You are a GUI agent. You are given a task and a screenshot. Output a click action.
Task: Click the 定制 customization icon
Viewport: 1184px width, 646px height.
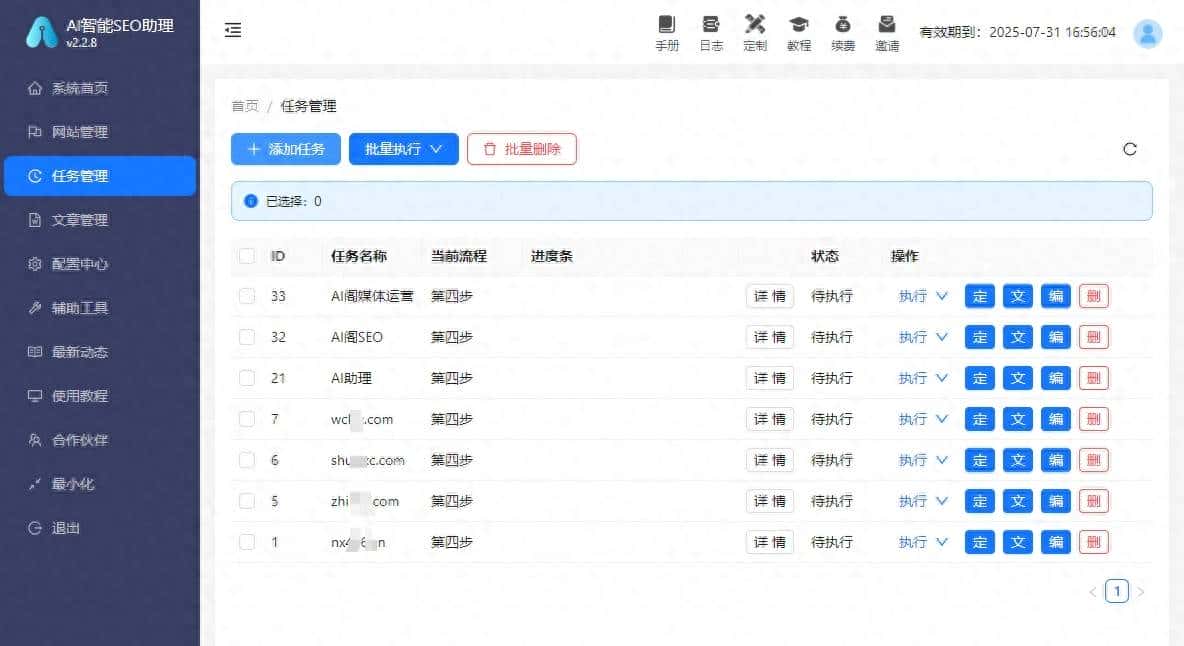tap(755, 30)
